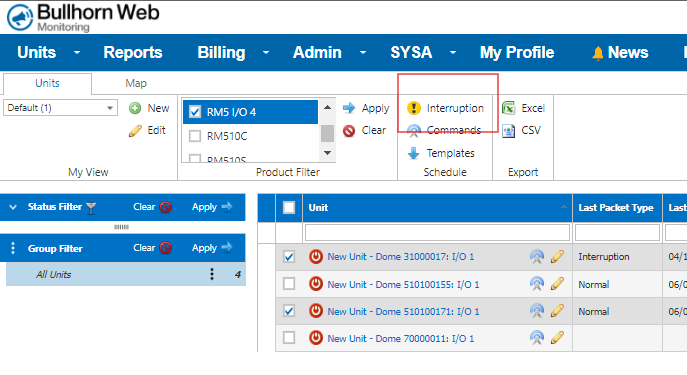Click the Unit column sort arrow

(x=563, y=207)
